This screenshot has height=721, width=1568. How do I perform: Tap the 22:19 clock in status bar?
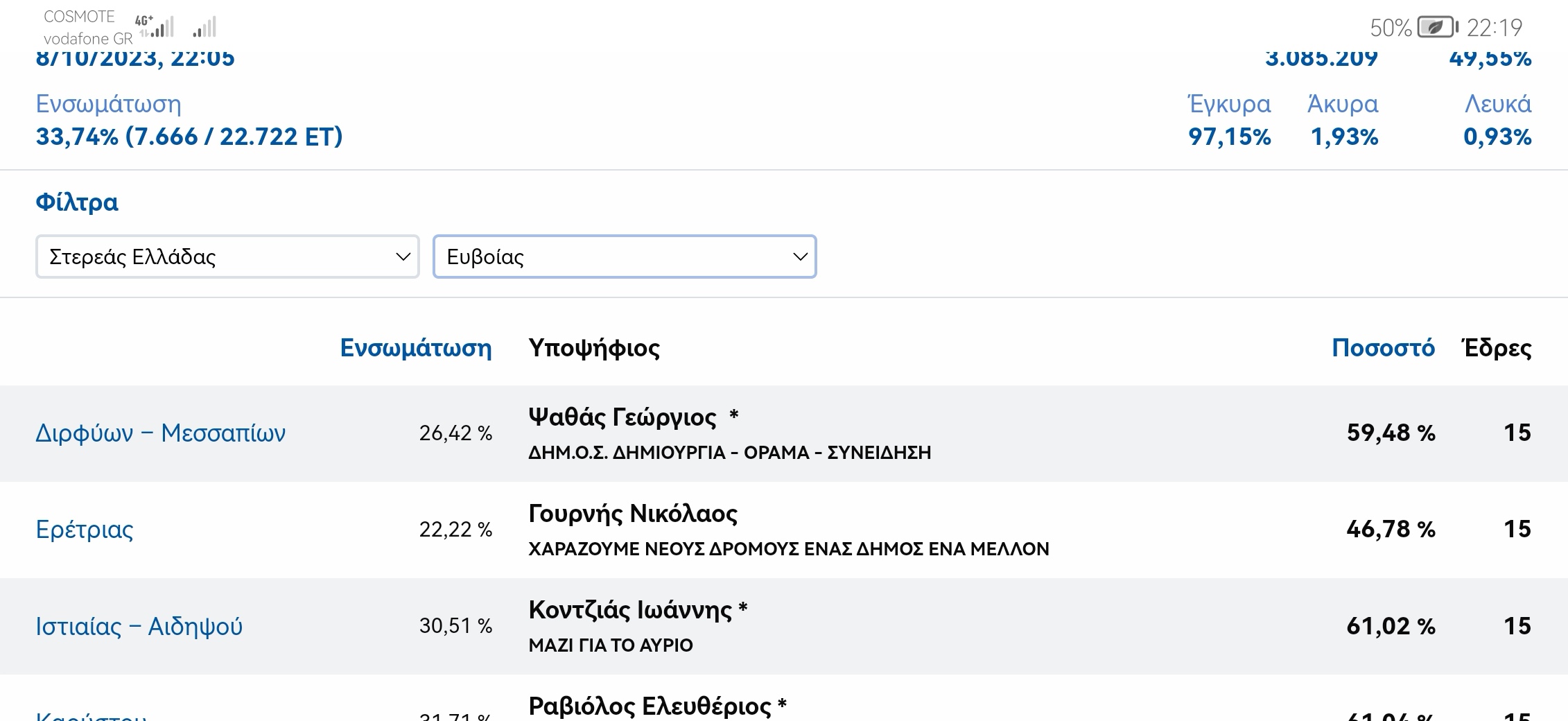click(x=1494, y=28)
